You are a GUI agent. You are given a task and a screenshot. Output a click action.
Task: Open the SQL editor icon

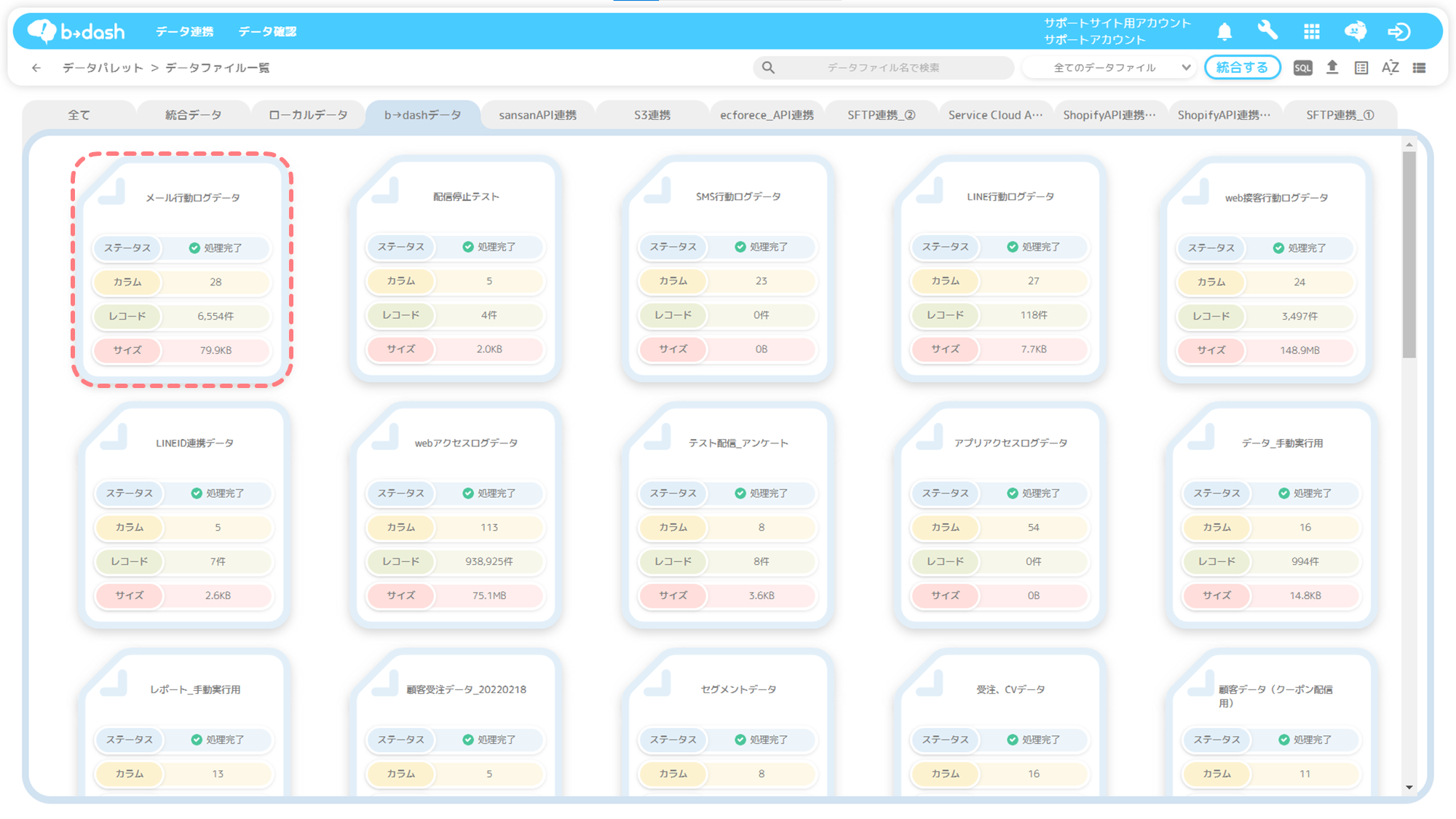(x=1302, y=68)
